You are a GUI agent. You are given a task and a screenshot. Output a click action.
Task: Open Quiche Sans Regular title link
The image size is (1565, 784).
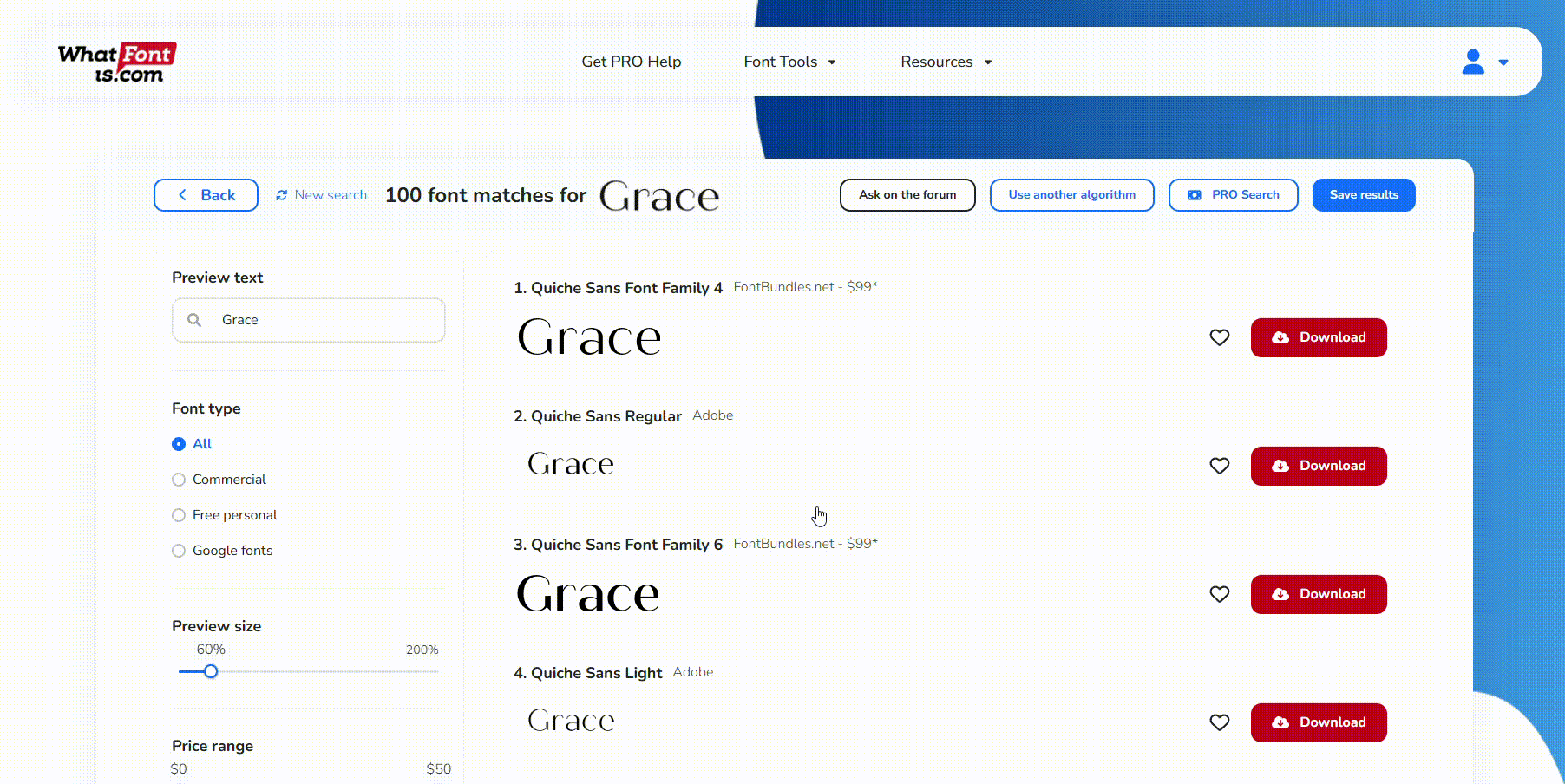click(598, 416)
